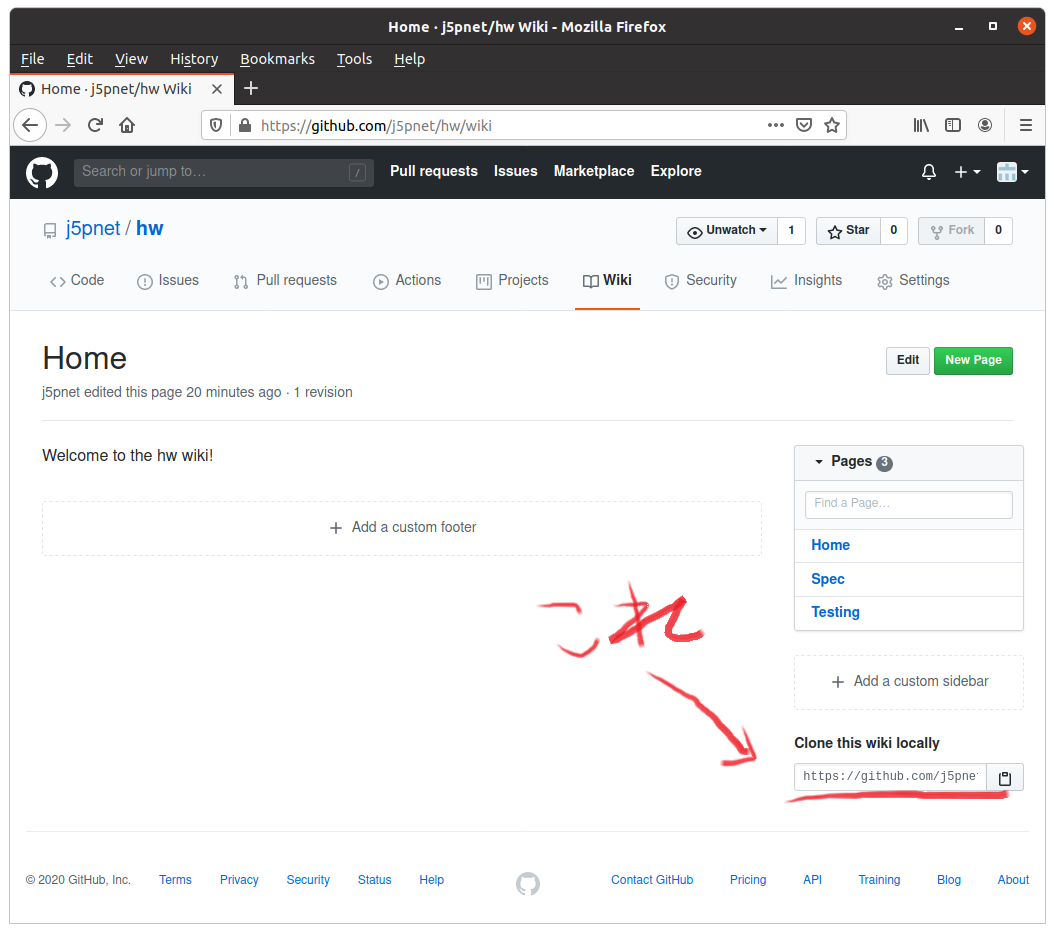Open the Firefox hamburger menu
This screenshot has width=1055, height=933.
(x=1026, y=125)
